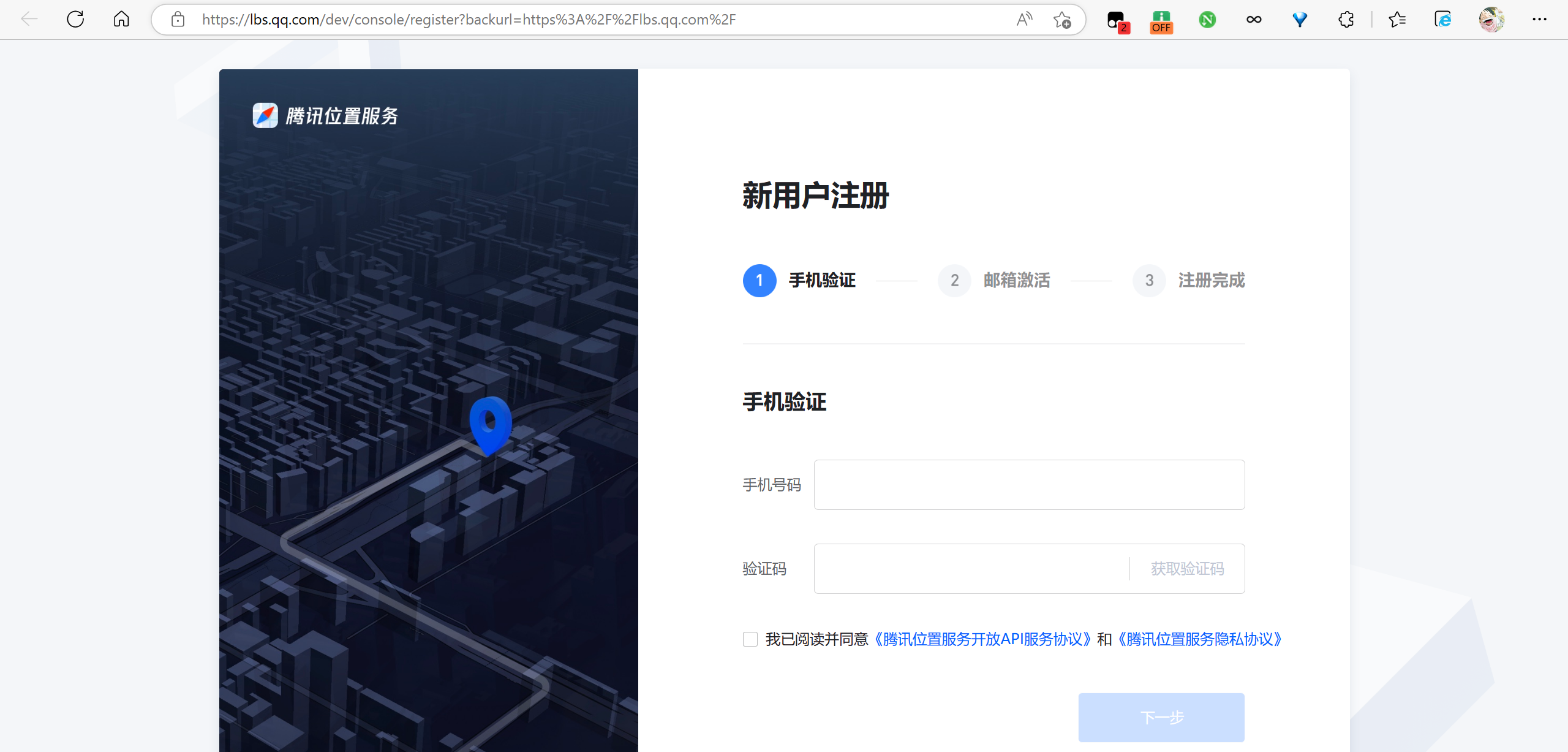
Task: Open the favorites star with checklist icon
Action: [1398, 19]
